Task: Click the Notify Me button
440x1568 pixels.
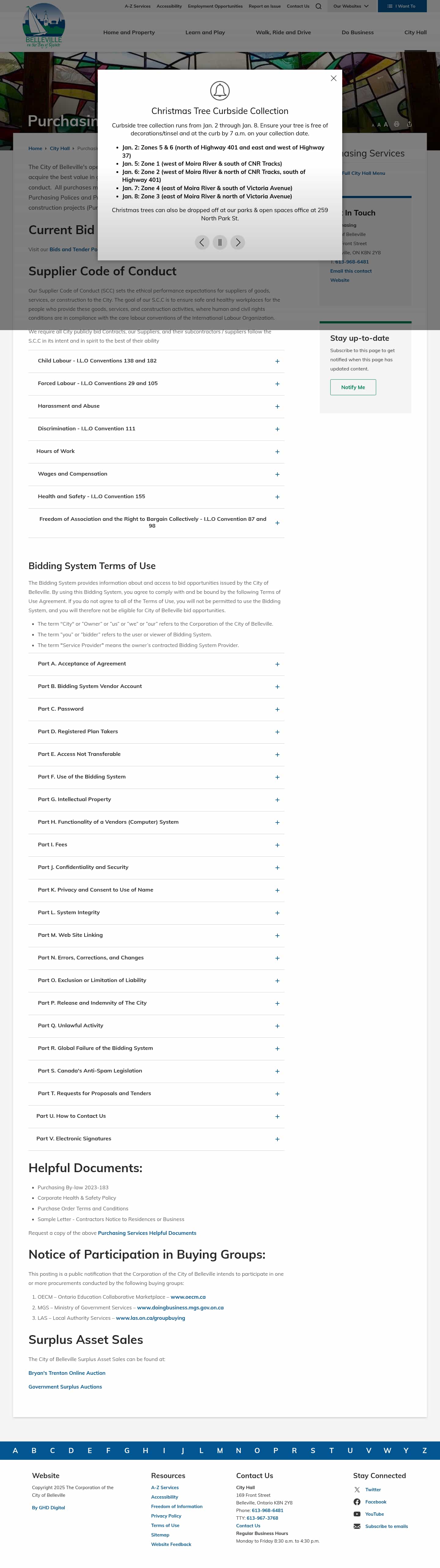Action: pos(353,387)
